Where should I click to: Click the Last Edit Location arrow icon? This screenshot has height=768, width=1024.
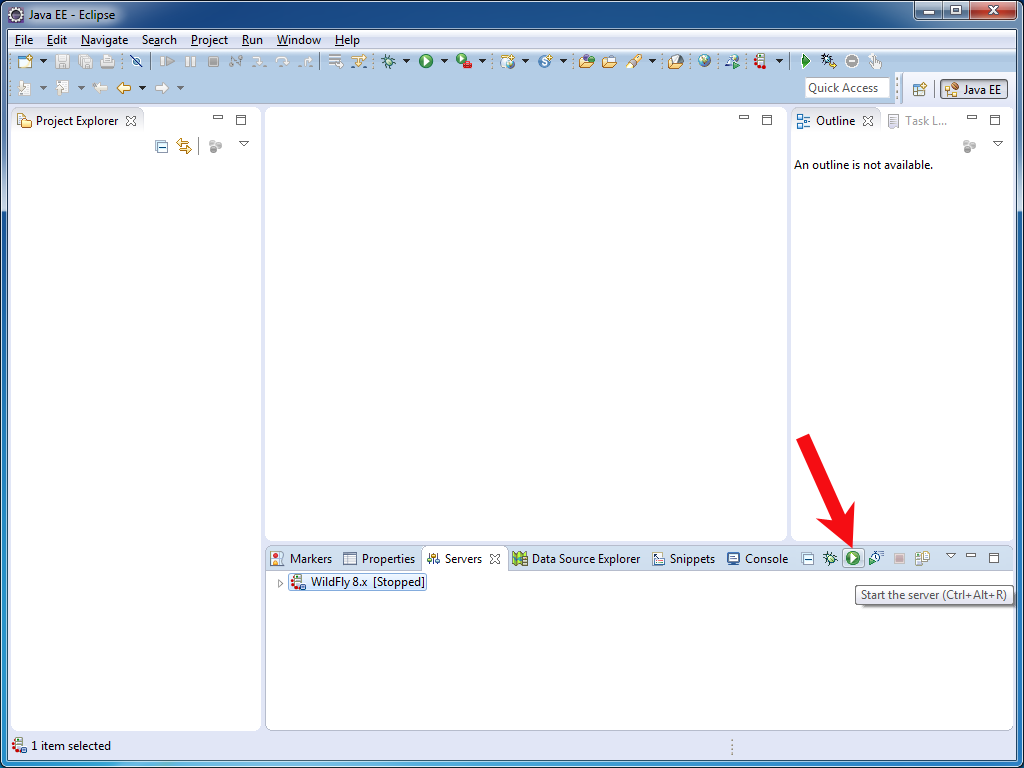coord(99,88)
